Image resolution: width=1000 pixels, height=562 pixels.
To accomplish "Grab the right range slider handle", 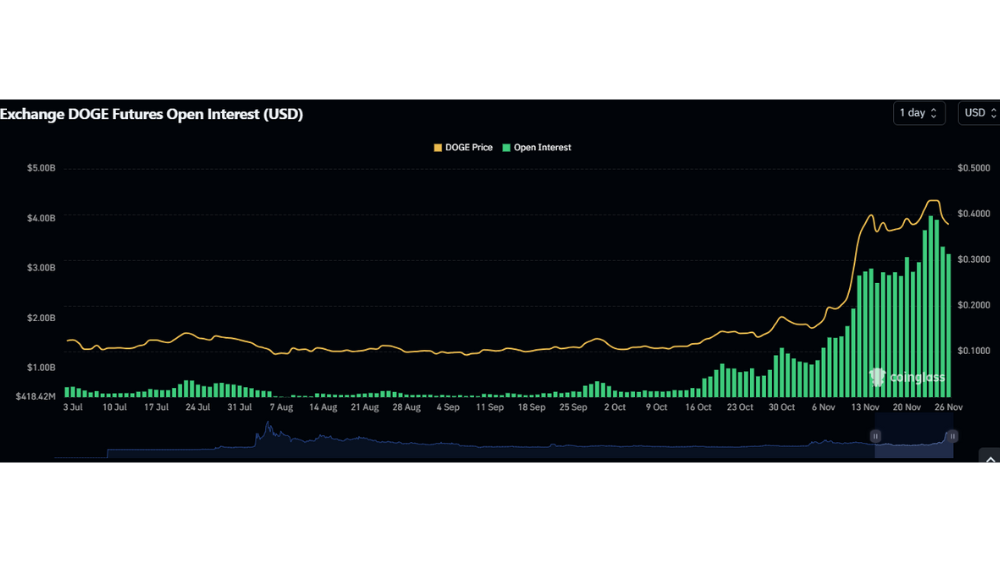I will tap(952, 436).
